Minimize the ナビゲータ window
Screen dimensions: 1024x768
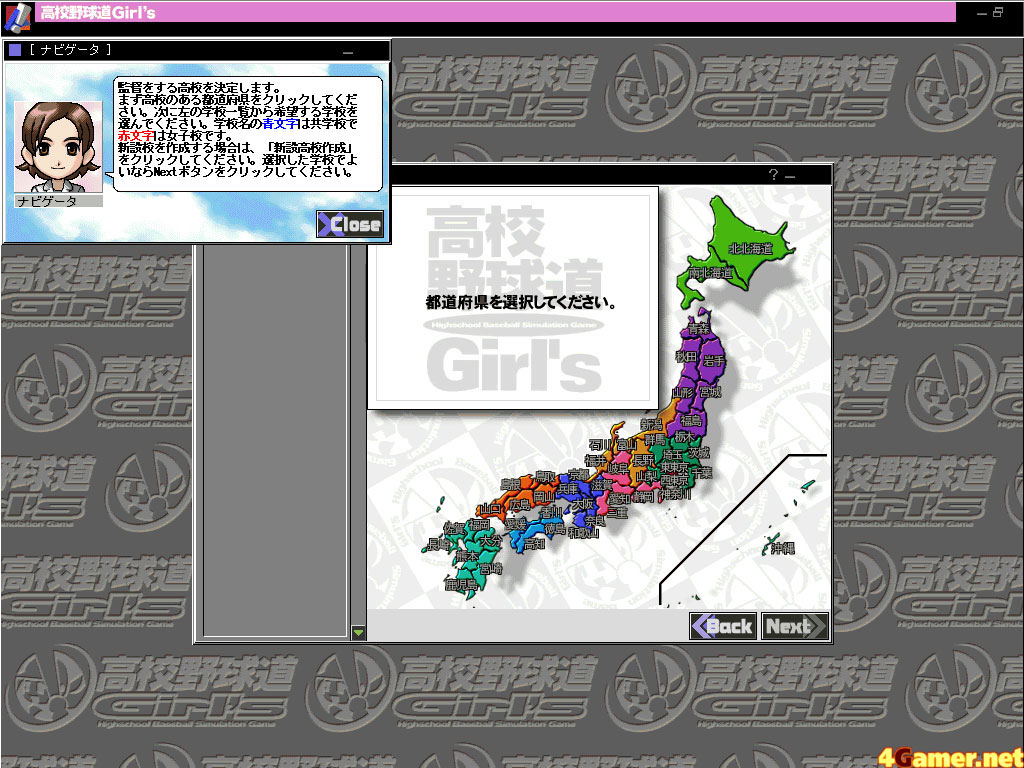click(347, 51)
